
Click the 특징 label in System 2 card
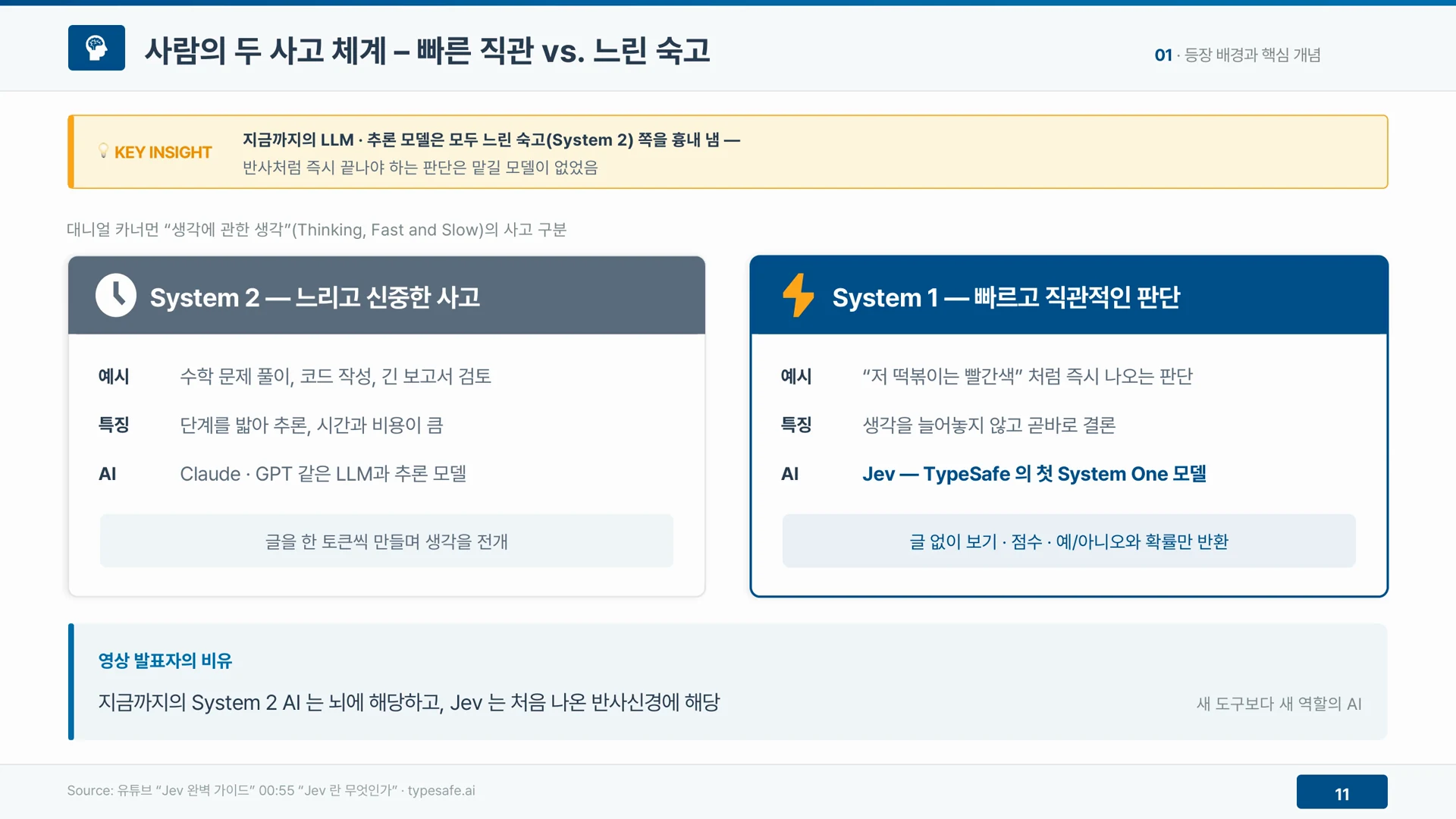pos(114,425)
